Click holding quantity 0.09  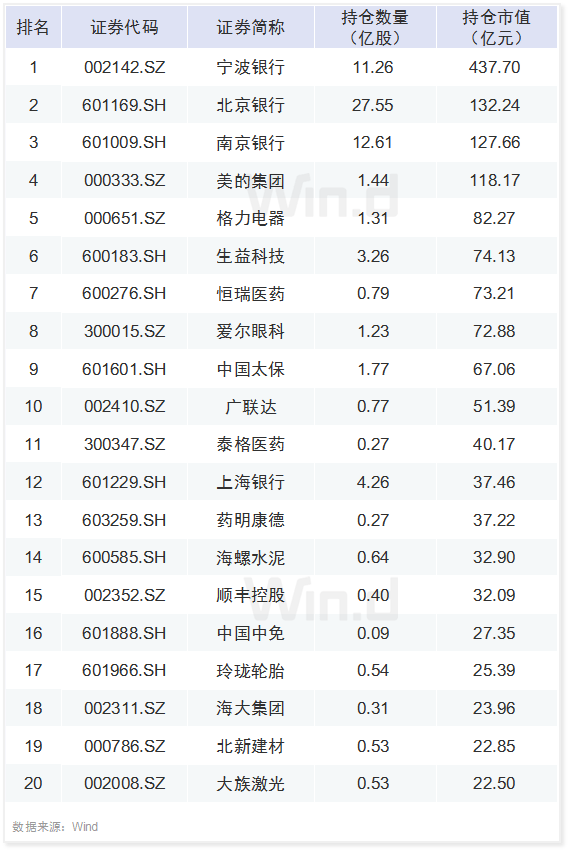pos(373,634)
